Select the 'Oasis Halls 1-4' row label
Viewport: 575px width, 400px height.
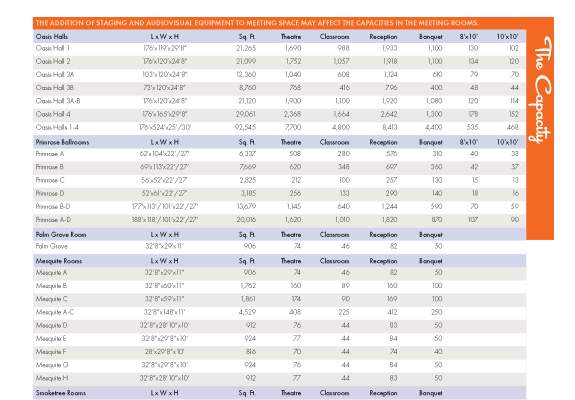[x=57, y=127]
